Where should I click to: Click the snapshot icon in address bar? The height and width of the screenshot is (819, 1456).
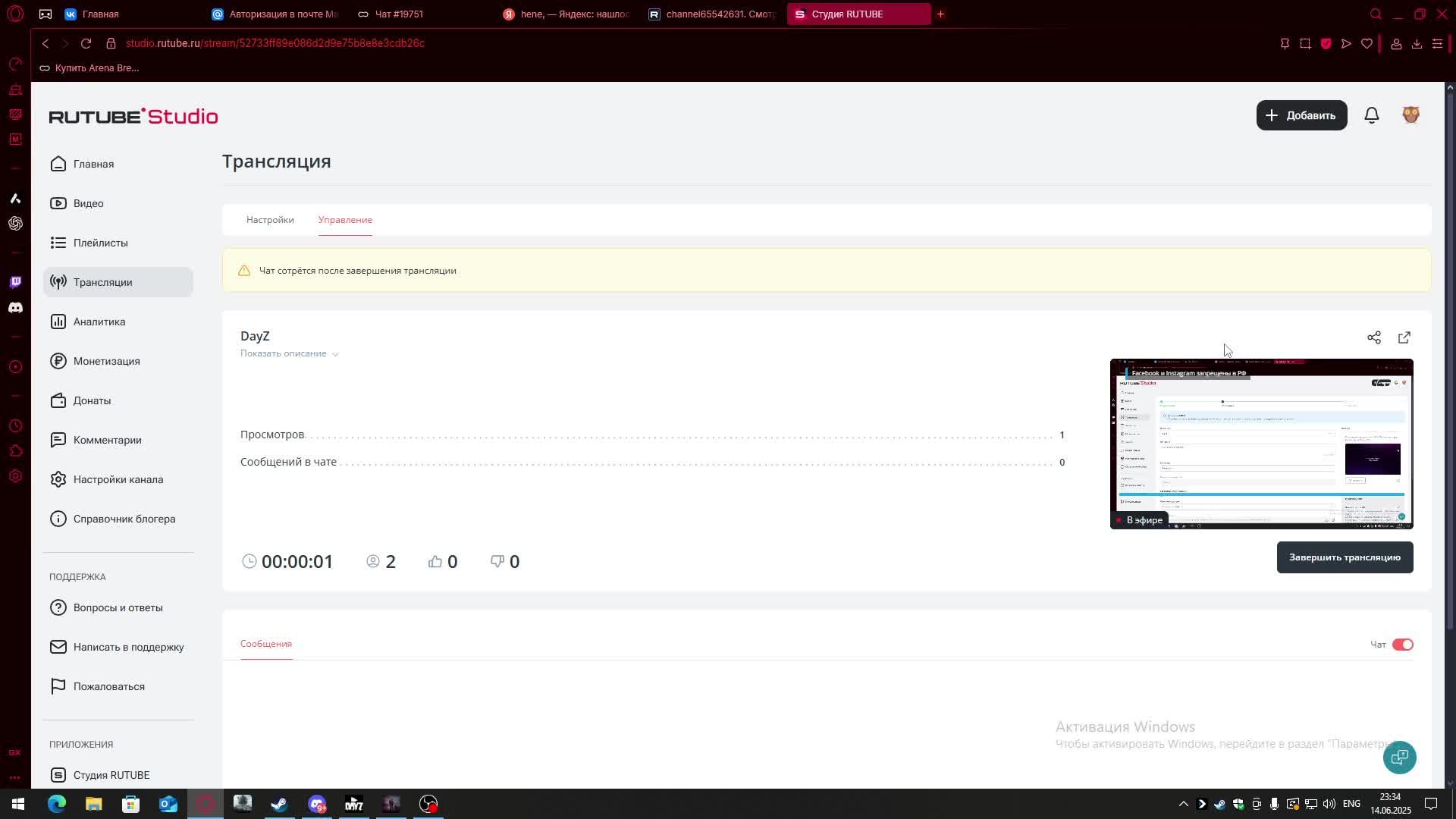tap(1305, 44)
